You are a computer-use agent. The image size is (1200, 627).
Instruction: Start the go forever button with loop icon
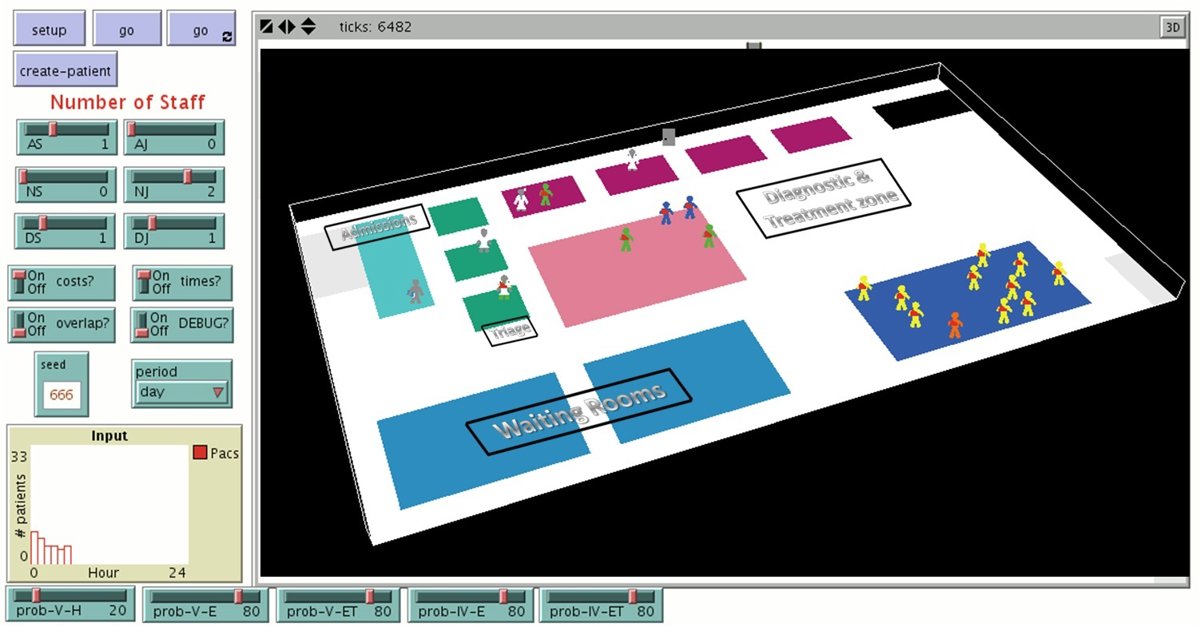202,30
